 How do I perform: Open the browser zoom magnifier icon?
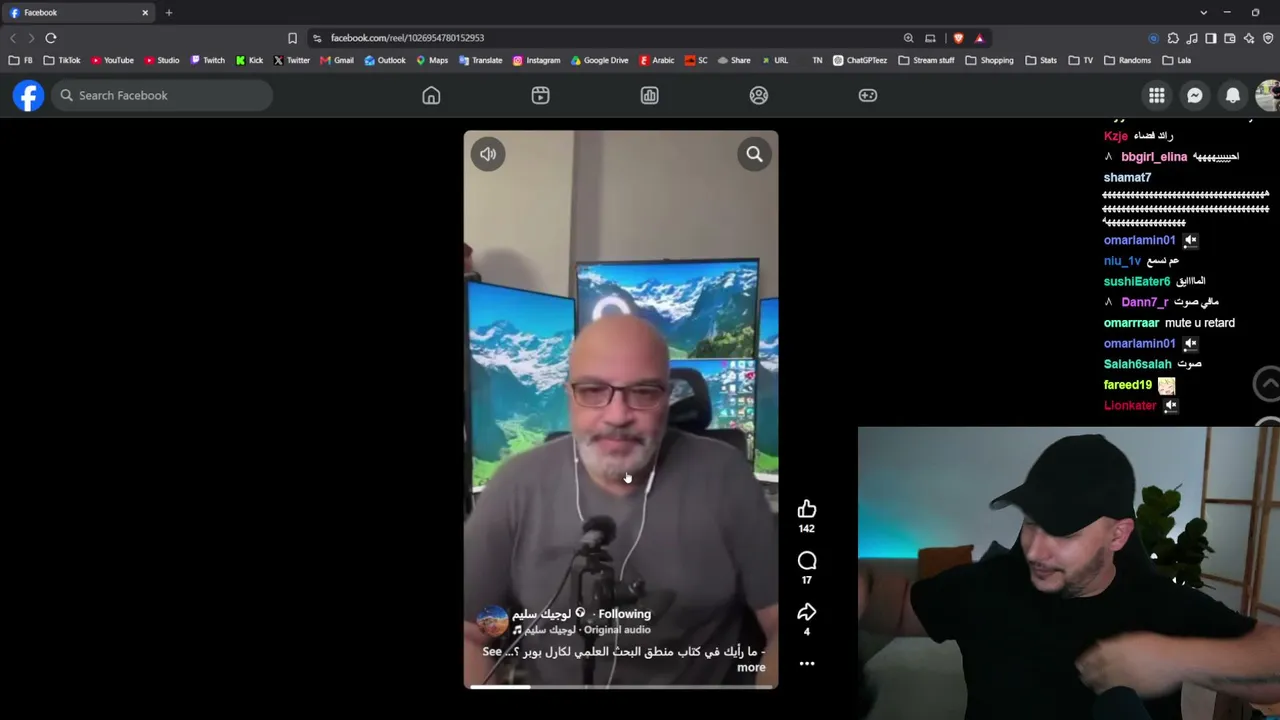click(x=908, y=38)
